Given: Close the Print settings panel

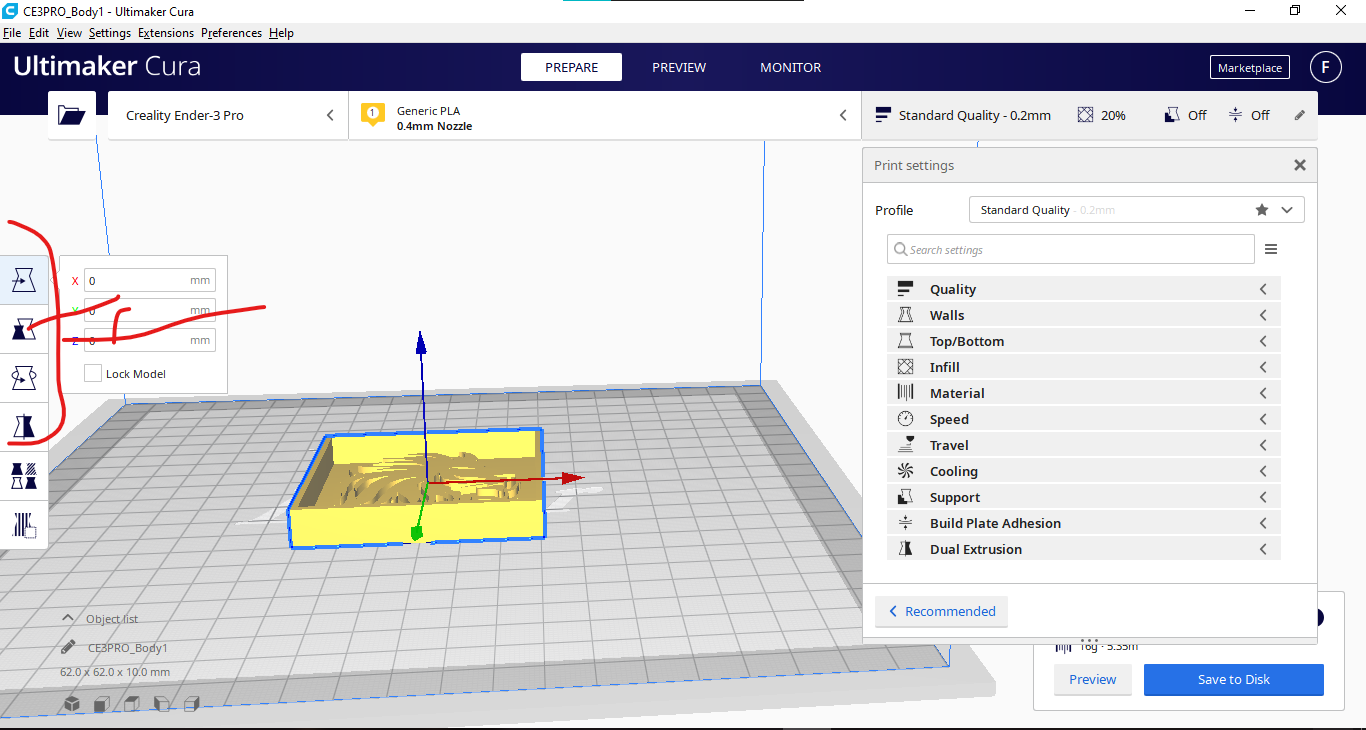Looking at the screenshot, I should tap(1300, 165).
